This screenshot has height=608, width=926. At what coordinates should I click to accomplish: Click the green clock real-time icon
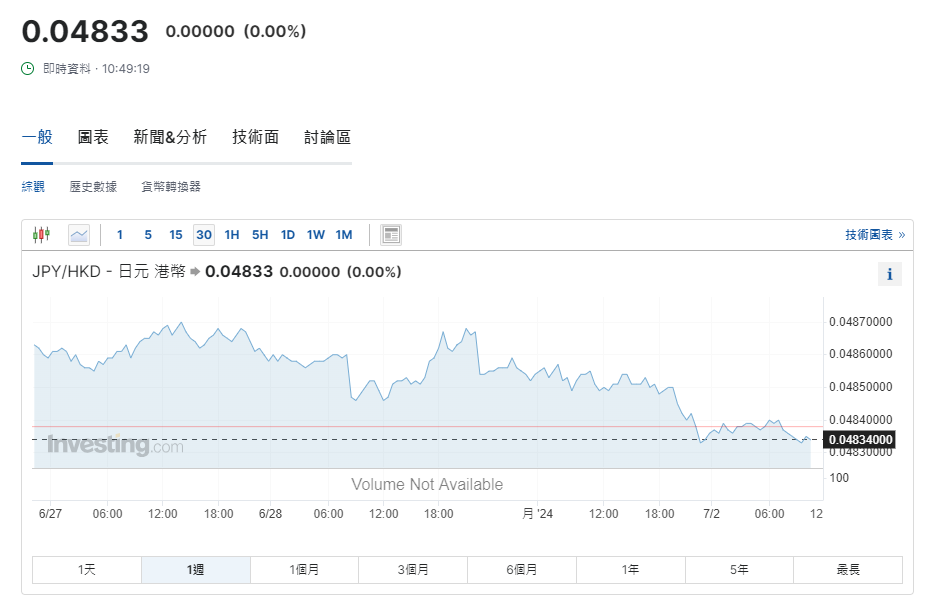click(28, 69)
